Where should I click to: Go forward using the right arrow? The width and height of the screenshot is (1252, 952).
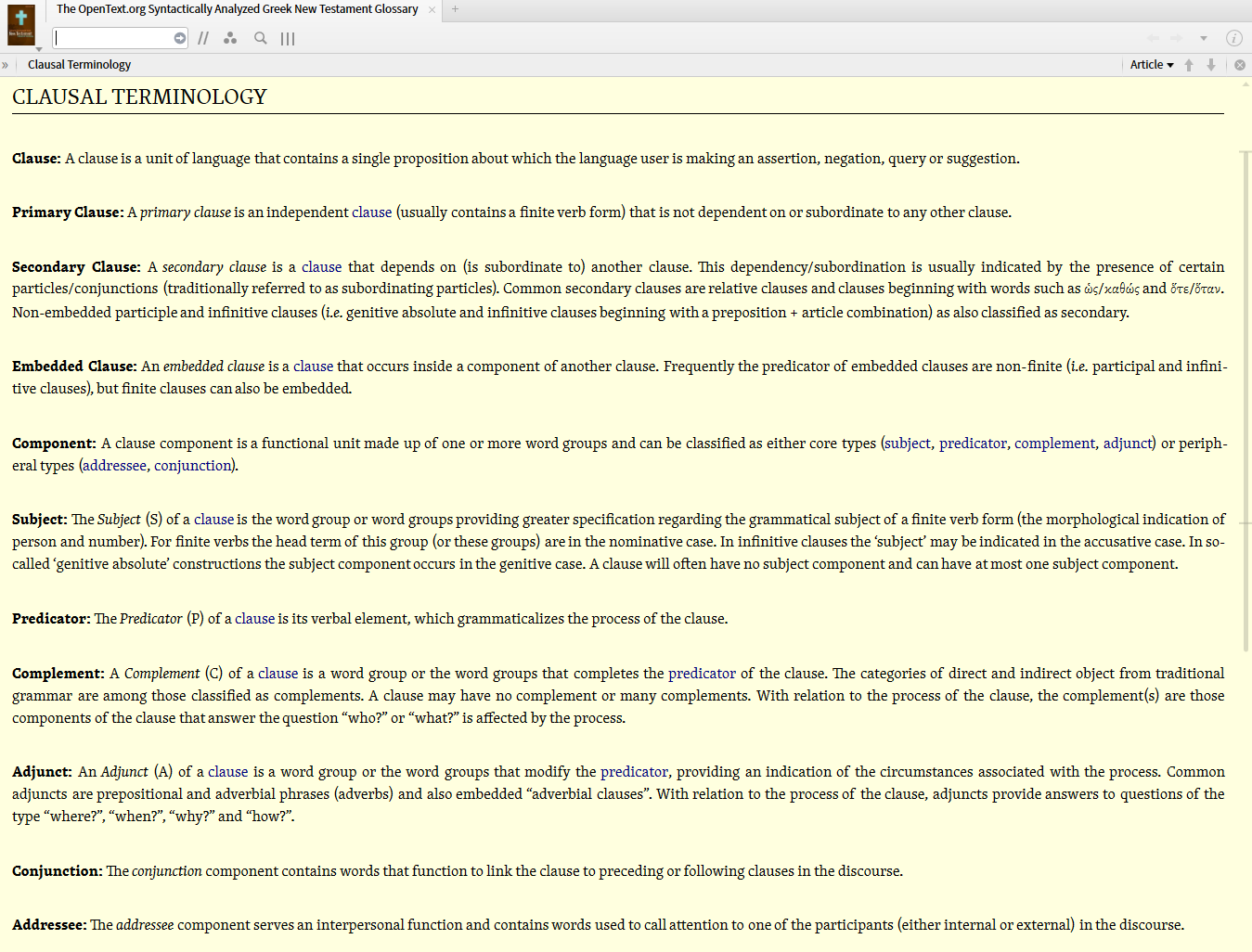click(1177, 38)
